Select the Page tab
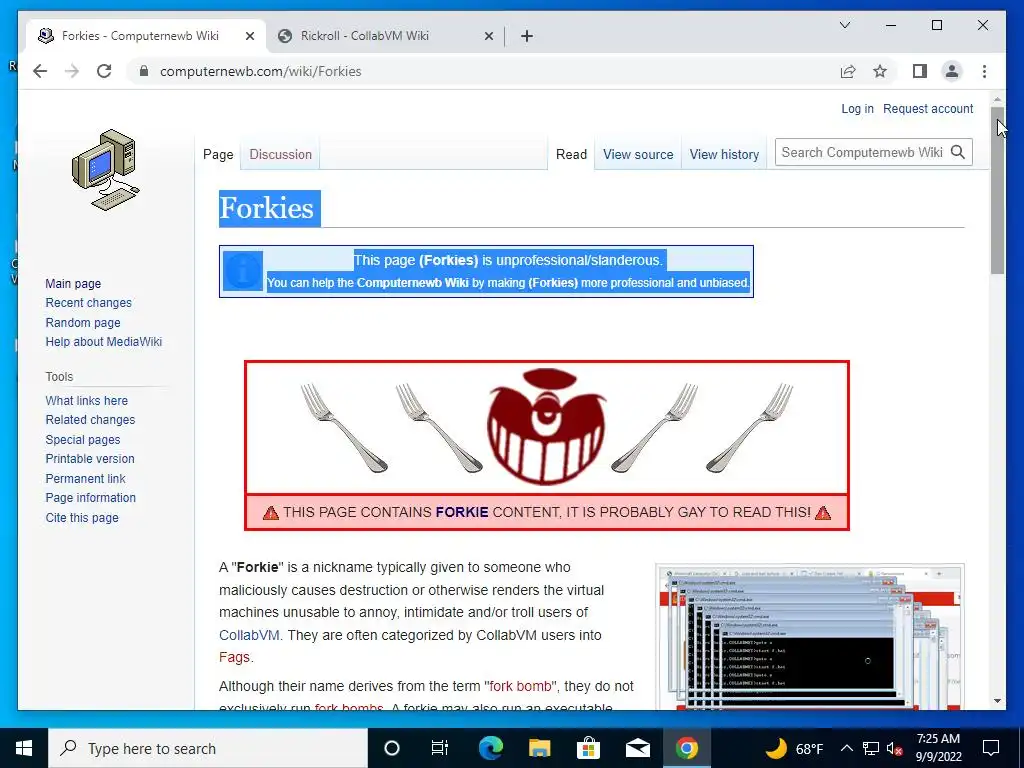This screenshot has height=768, width=1024. [x=218, y=154]
